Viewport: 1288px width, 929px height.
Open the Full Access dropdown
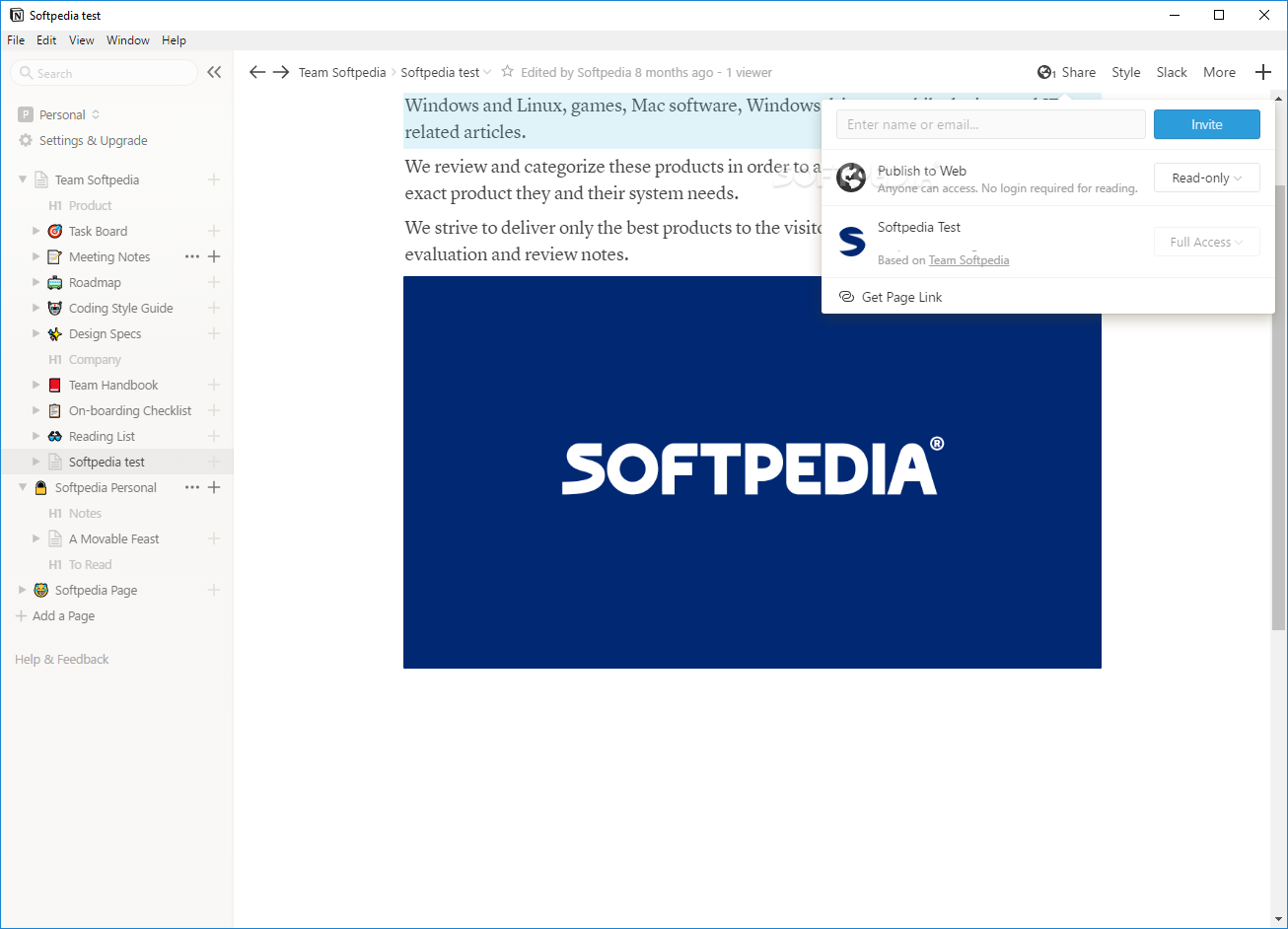(x=1207, y=242)
